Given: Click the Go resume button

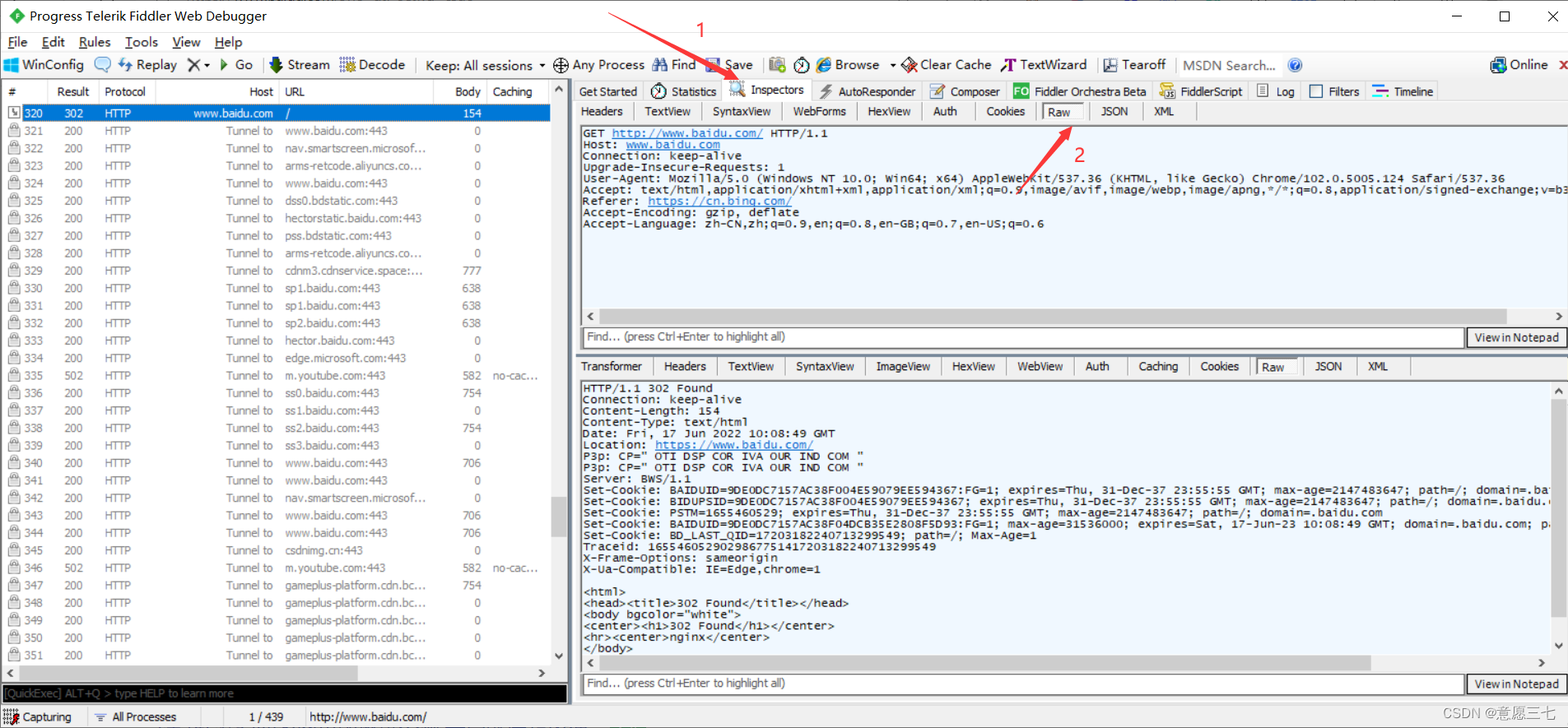Looking at the screenshot, I should tap(236, 65).
